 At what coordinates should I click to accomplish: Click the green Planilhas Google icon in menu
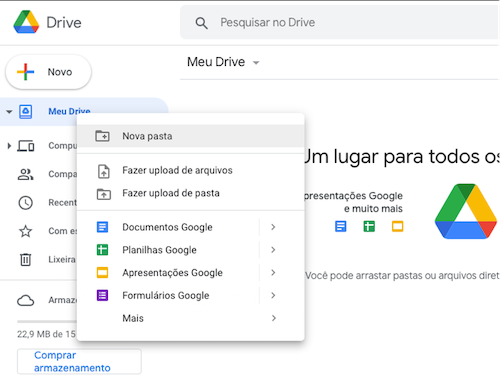pos(102,250)
